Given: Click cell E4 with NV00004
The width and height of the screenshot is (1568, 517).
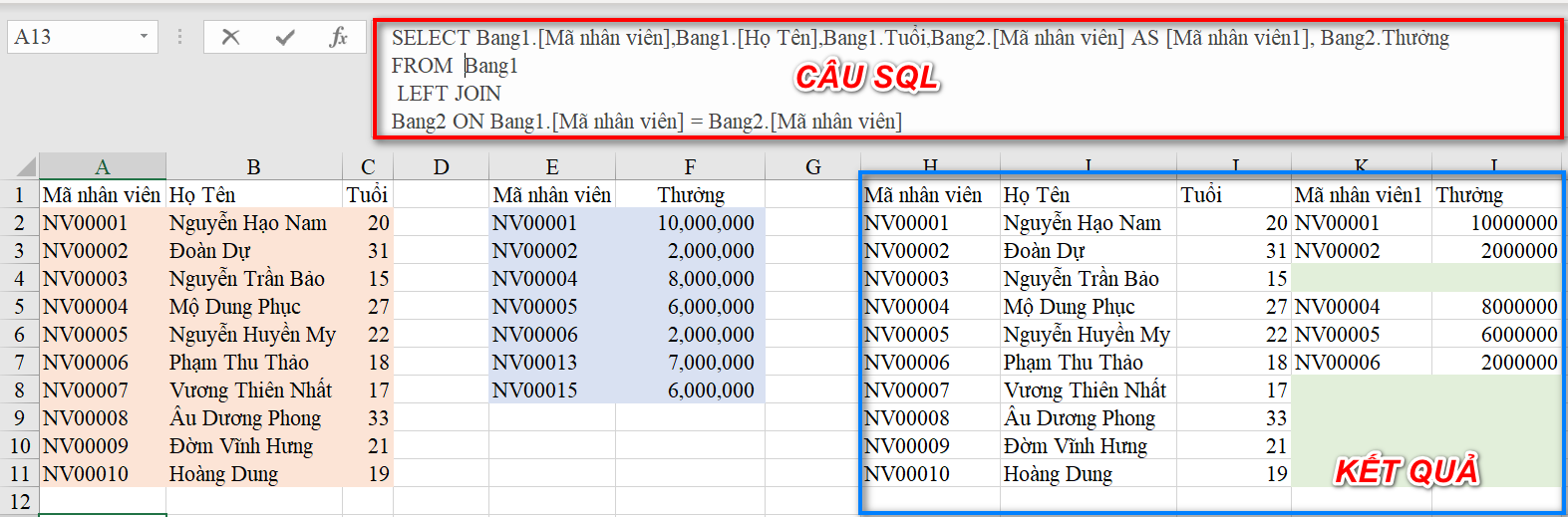Looking at the screenshot, I should (x=552, y=278).
